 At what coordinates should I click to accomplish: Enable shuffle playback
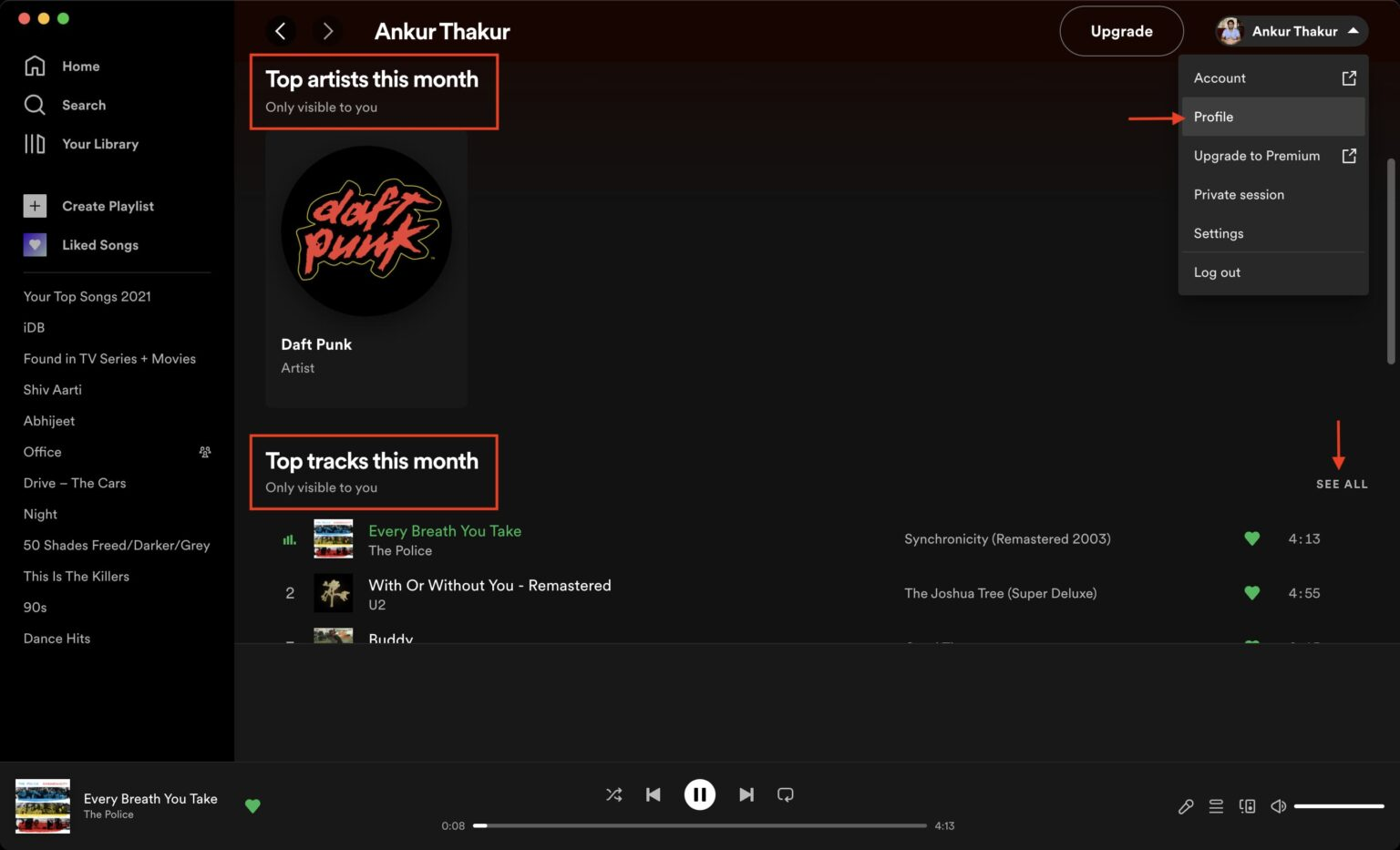click(x=613, y=794)
